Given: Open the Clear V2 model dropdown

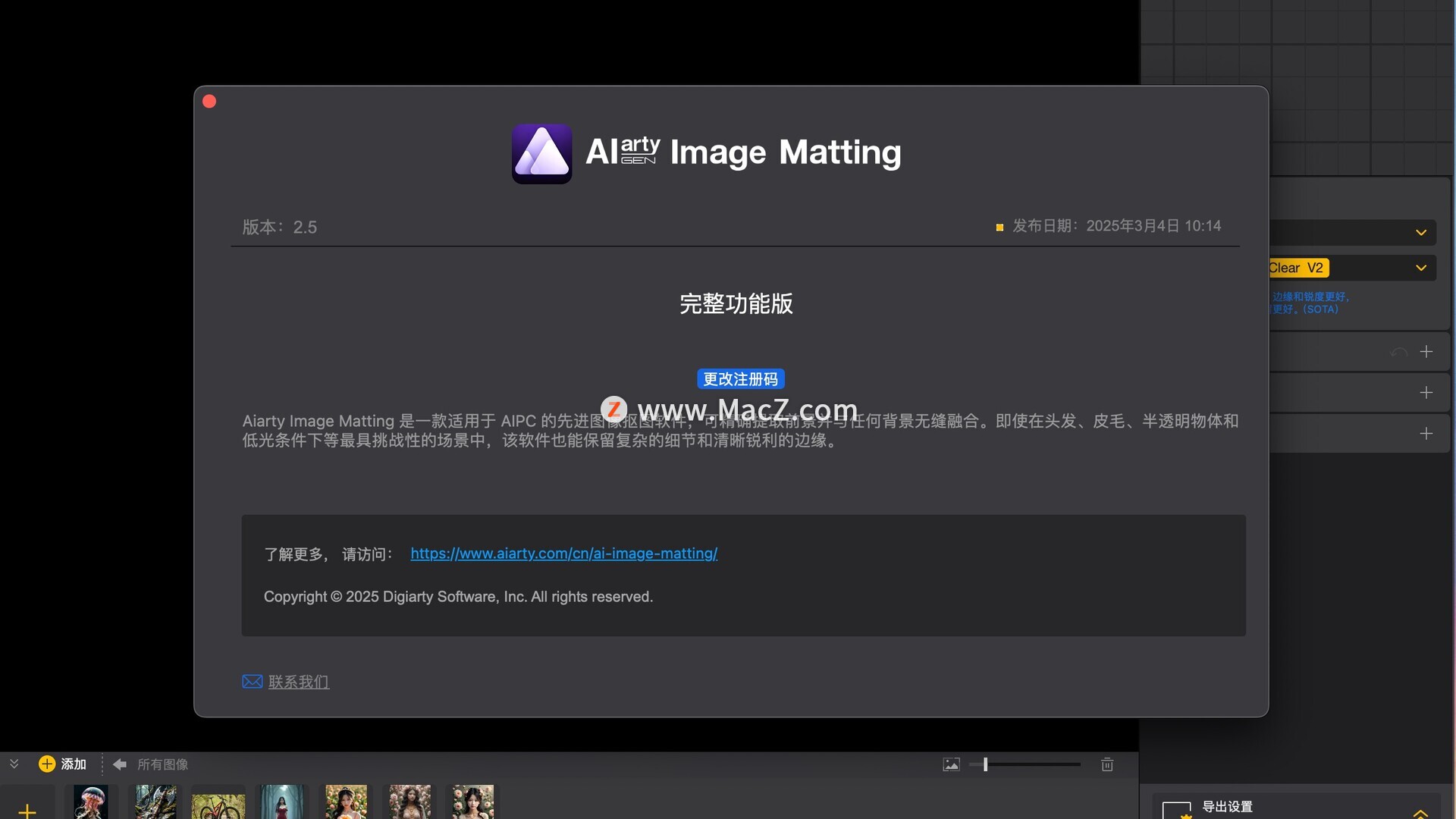Looking at the screenshot, I should [x=1354, y=268].
